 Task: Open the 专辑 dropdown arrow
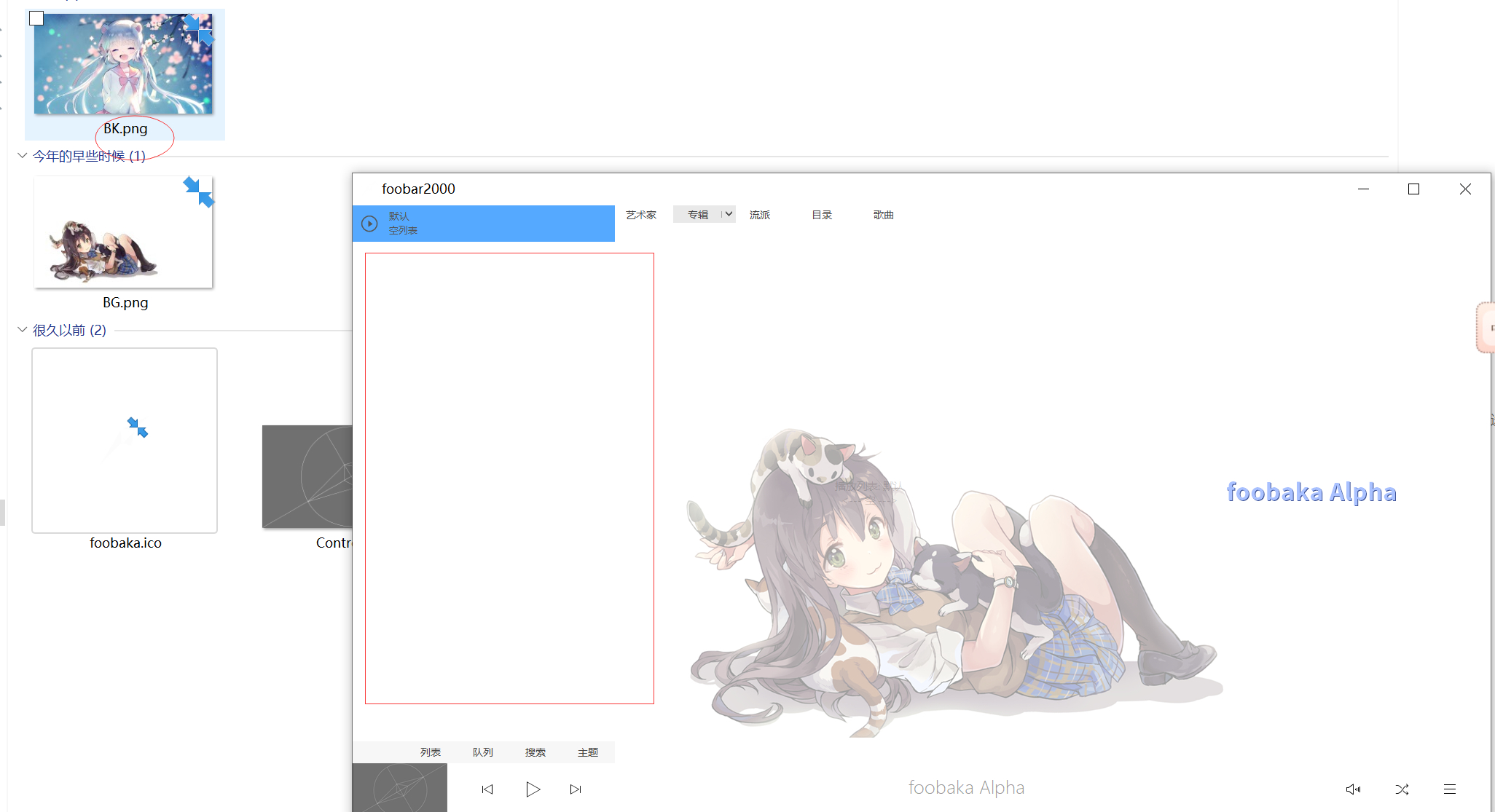tap(728, 214)
